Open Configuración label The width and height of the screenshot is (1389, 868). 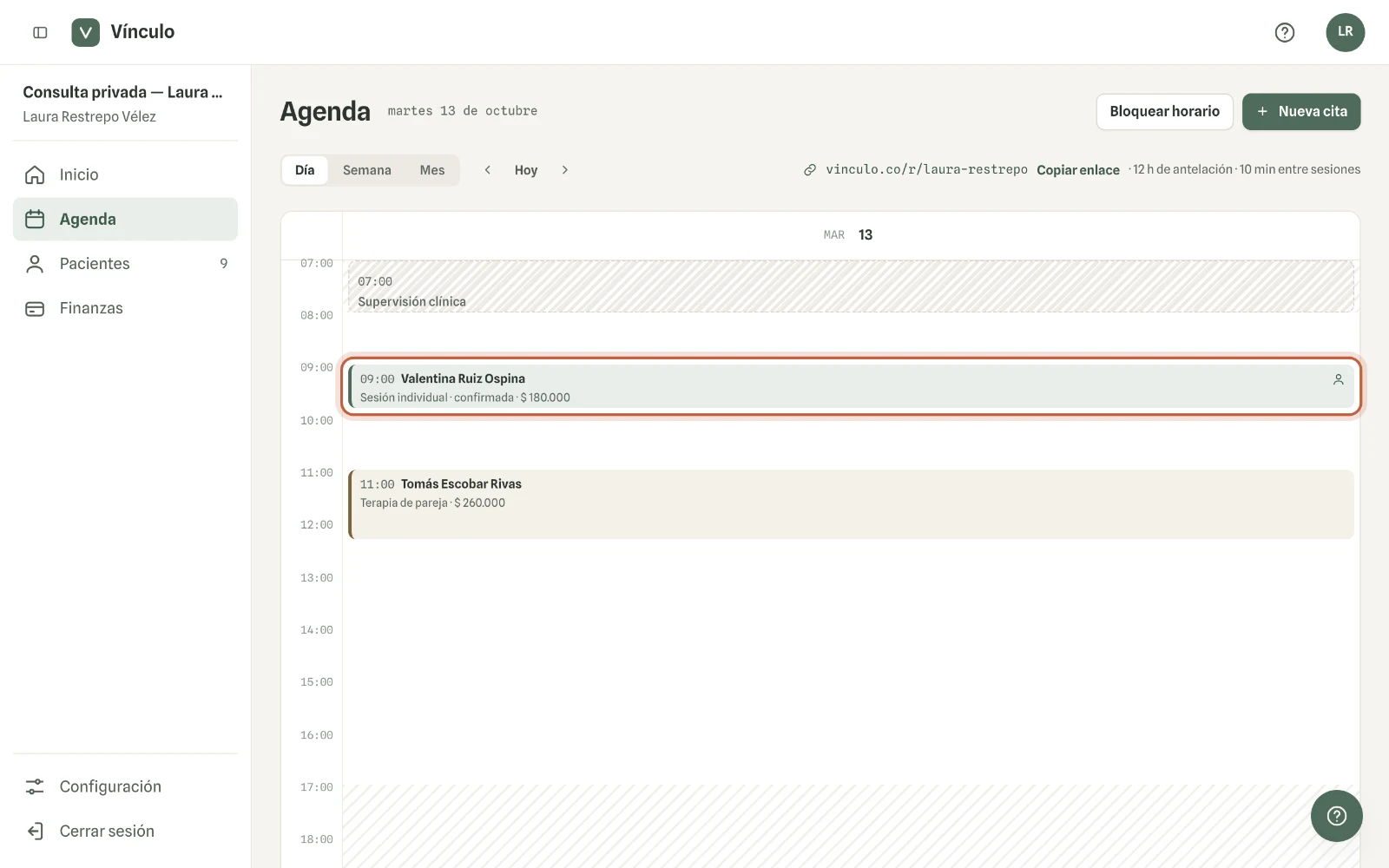(x=110, y=786)
